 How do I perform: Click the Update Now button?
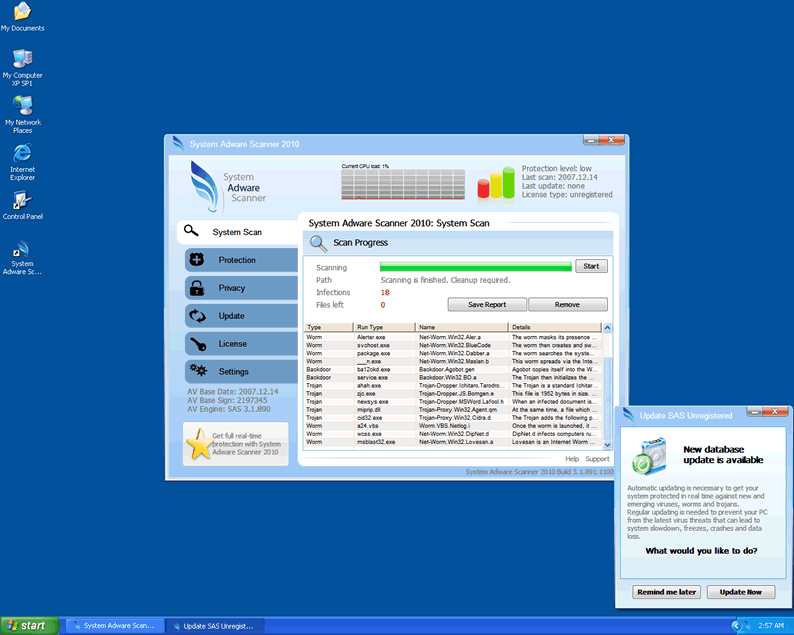740,592
